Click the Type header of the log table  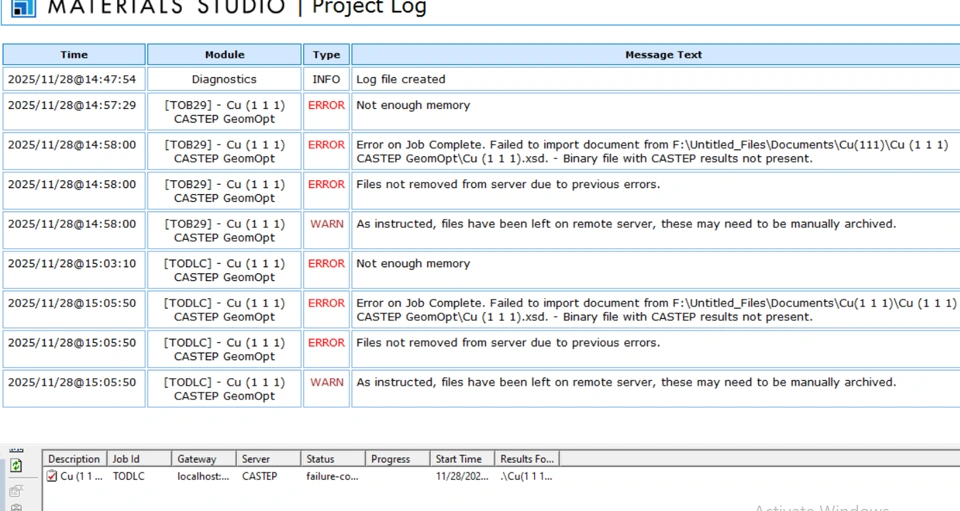[x=326, y=54]
